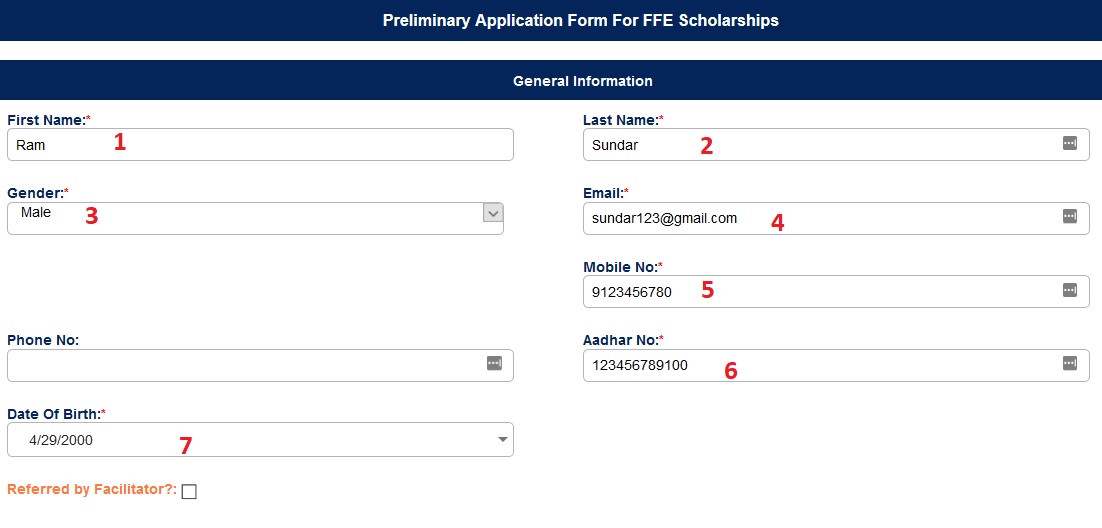
Task: Tick the Referred by Facilitator checkbox
Action: (190, 491)
